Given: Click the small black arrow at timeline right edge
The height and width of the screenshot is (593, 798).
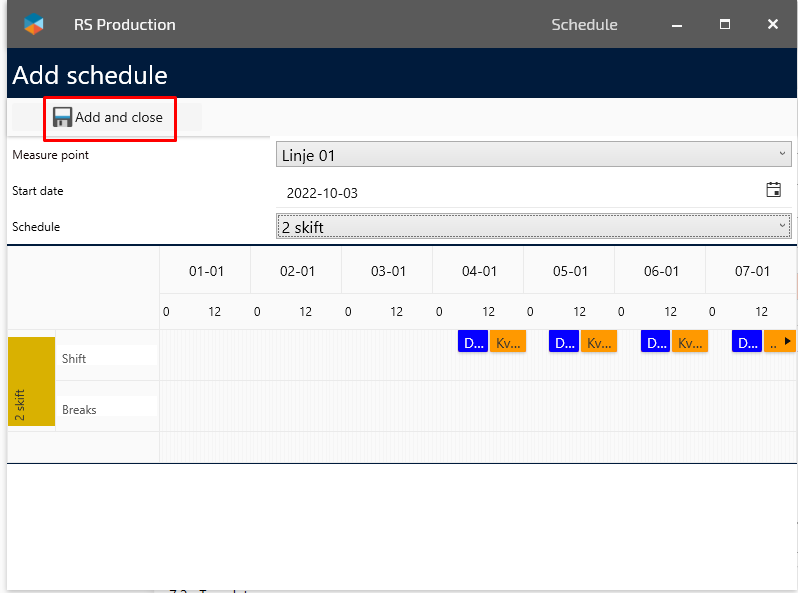Looking at the screenshot, I should 787,342.
